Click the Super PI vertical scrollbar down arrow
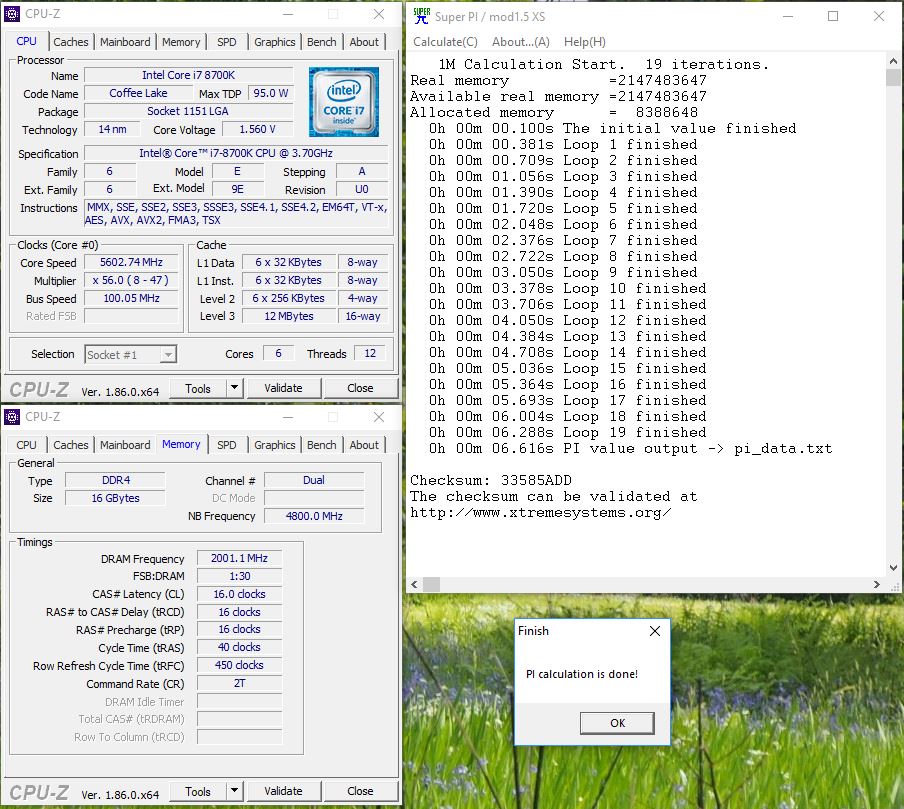 [x=893, y=567]
